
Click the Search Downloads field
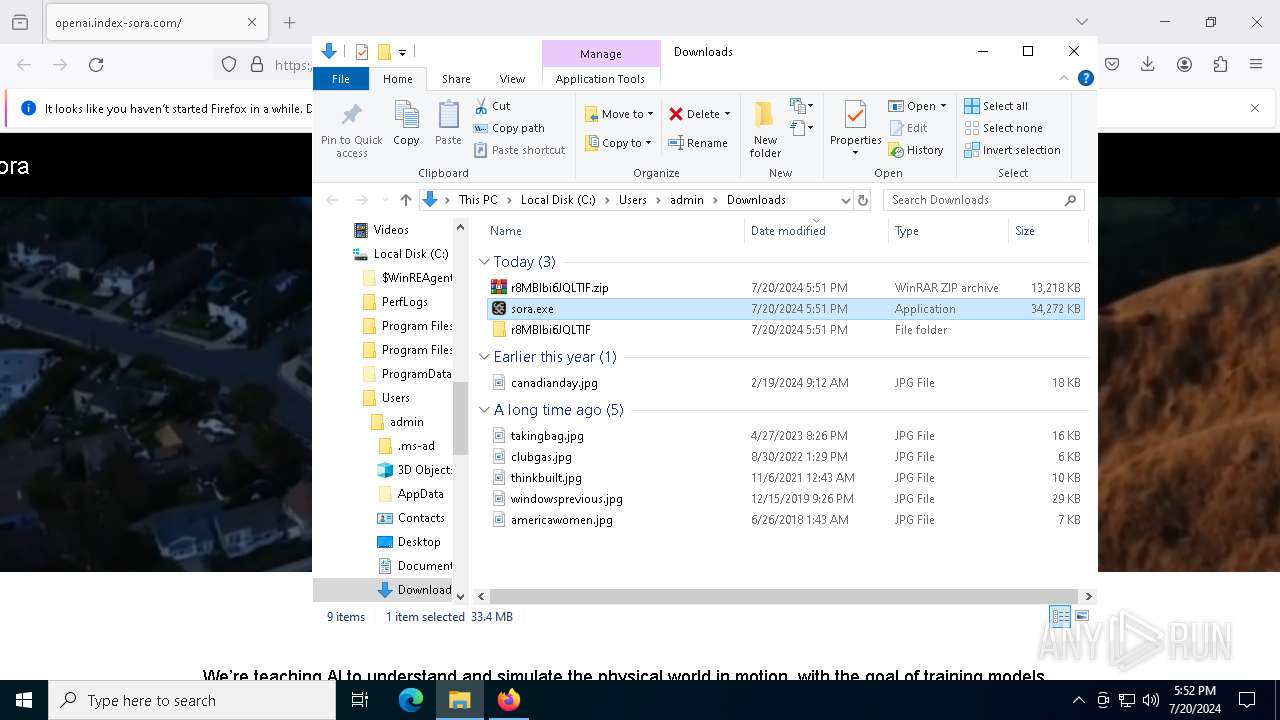(x=984, y=200)
